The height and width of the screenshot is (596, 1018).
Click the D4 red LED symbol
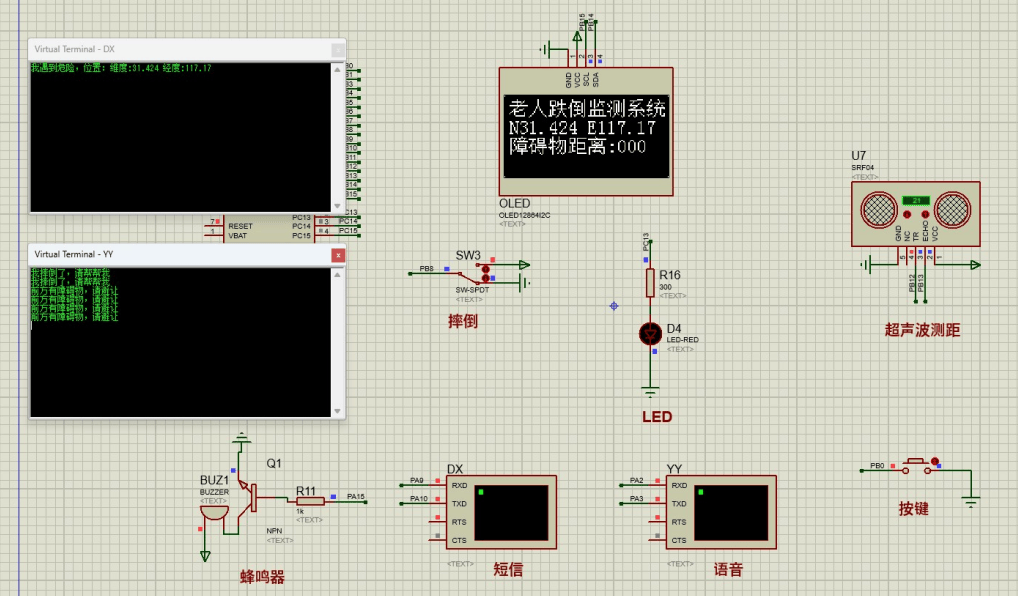tap(650, 334)
